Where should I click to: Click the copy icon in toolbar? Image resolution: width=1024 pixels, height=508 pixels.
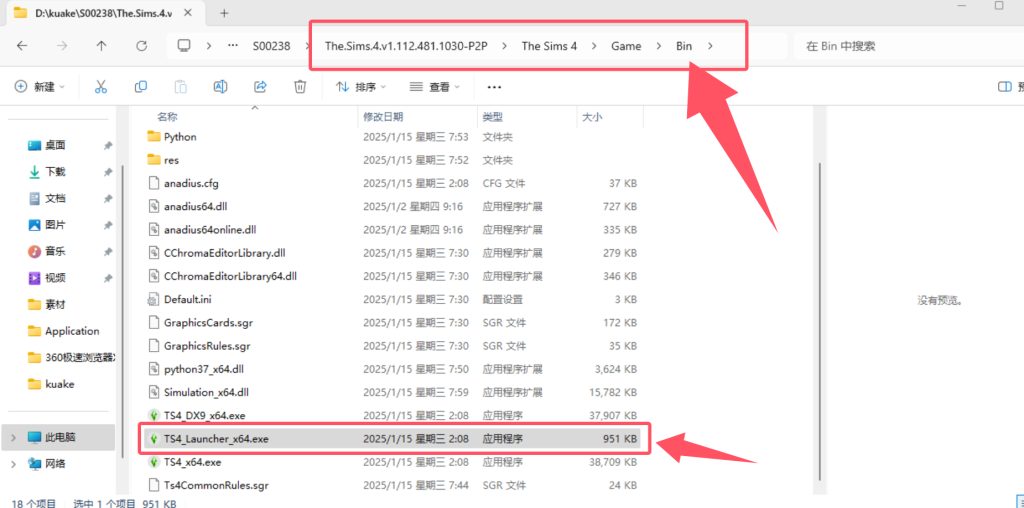140,87
